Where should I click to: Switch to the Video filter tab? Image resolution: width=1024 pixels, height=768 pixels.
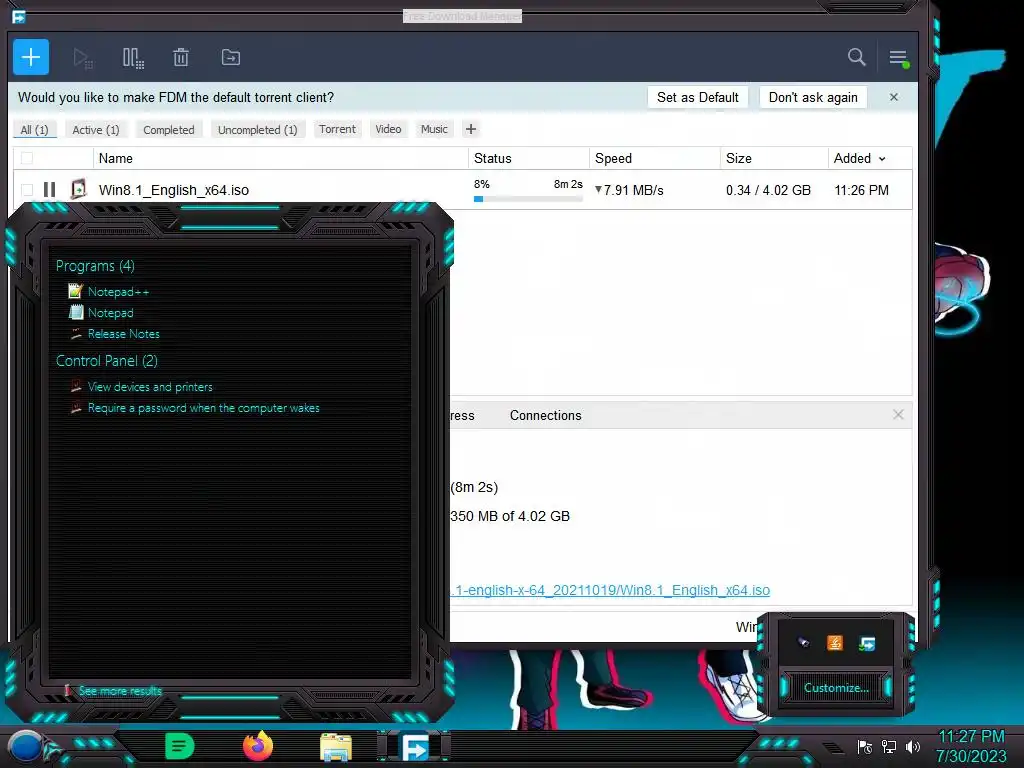click(x=388, y=129)
